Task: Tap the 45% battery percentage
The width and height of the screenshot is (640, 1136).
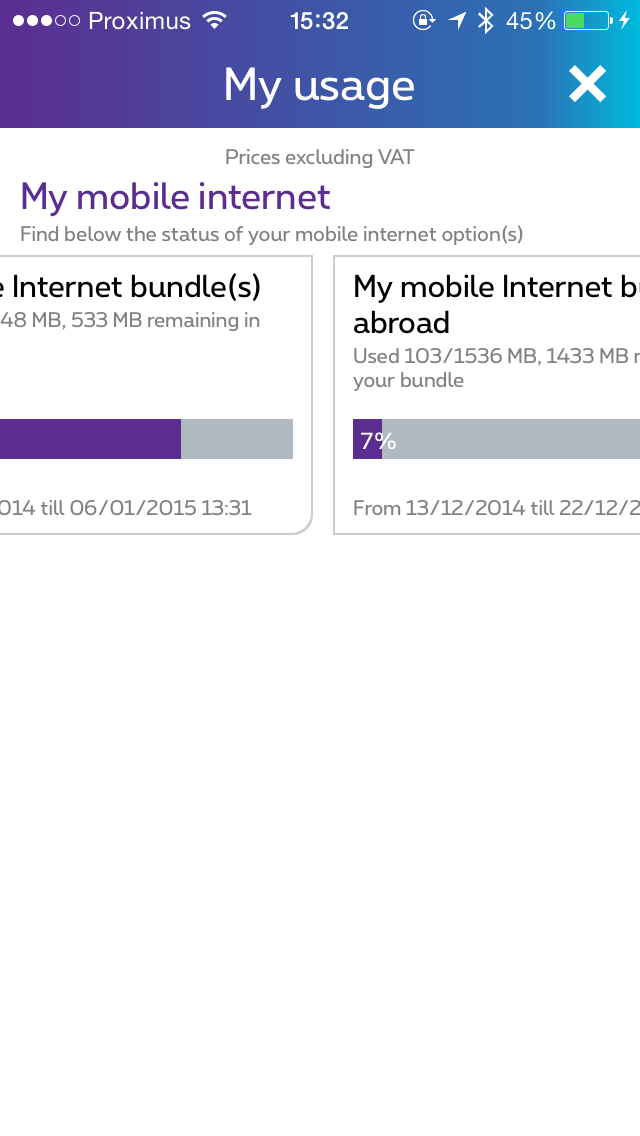Action: pyautogui.click(x=530, y=20)
